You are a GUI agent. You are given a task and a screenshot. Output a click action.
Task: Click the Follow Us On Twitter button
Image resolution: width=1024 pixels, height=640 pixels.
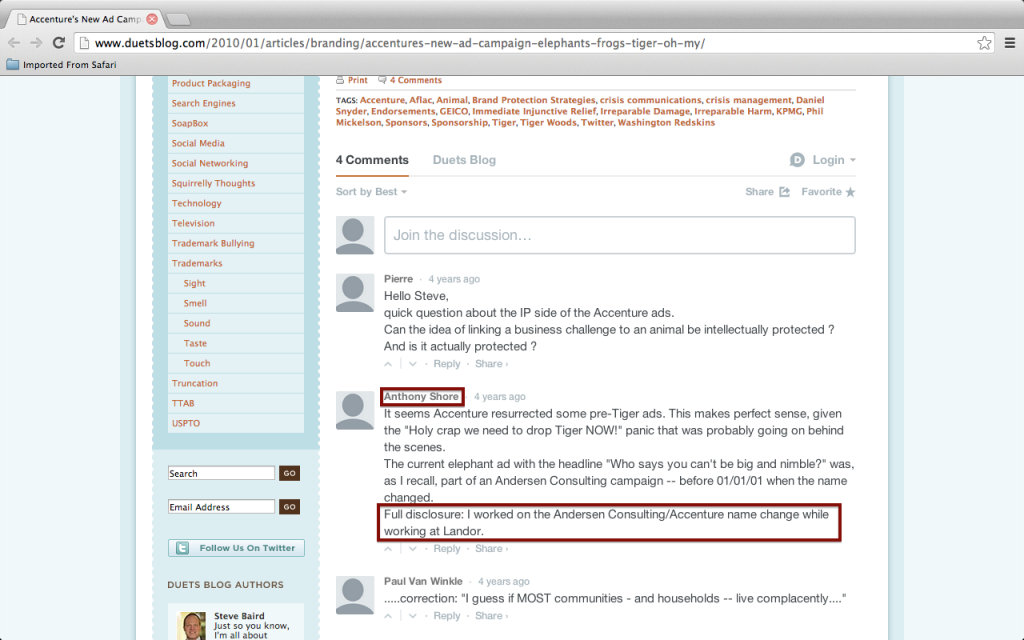[x=236, y=548]
